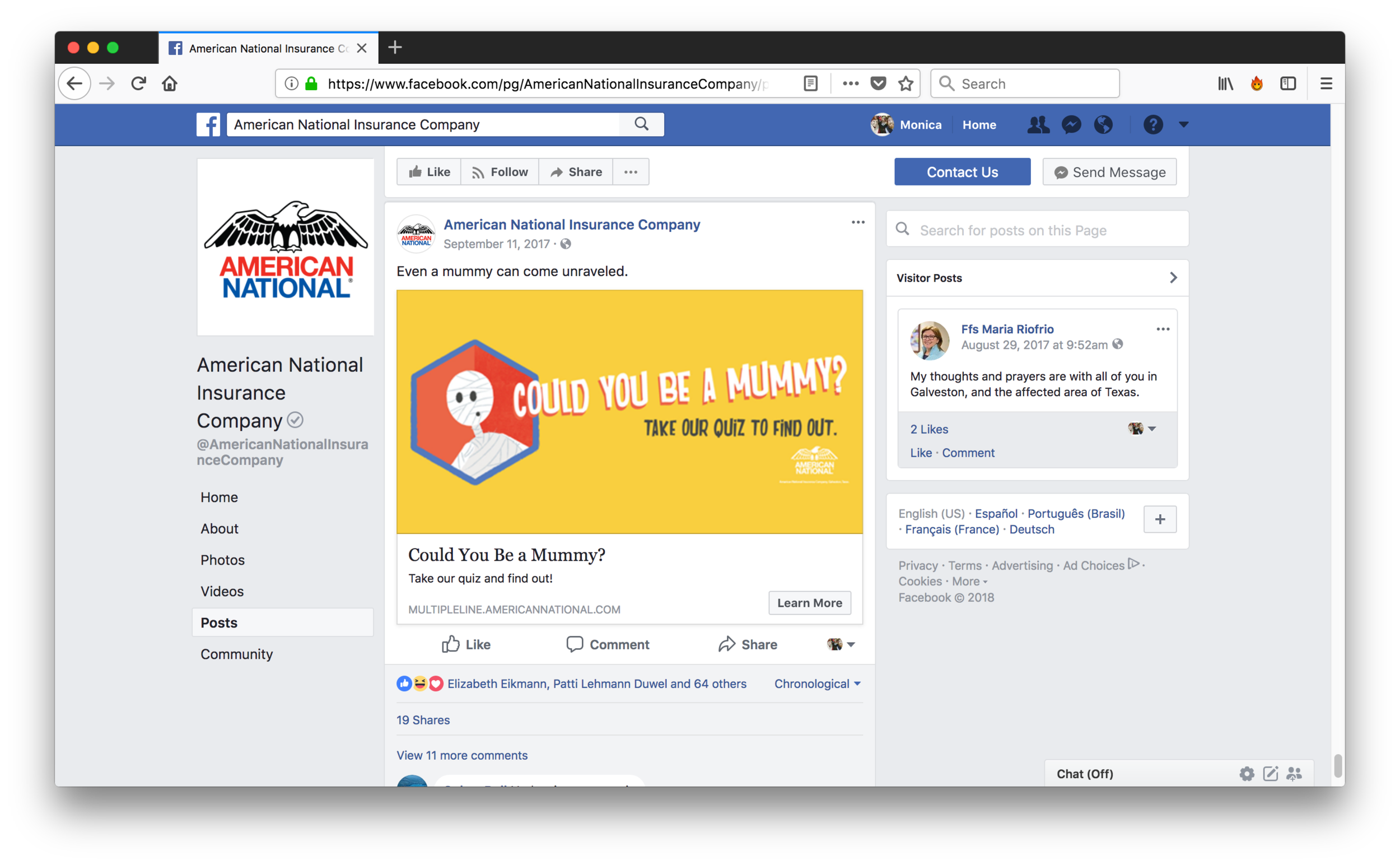
Task: Select Posts in the page sidebar
Action: coord(282,622)
